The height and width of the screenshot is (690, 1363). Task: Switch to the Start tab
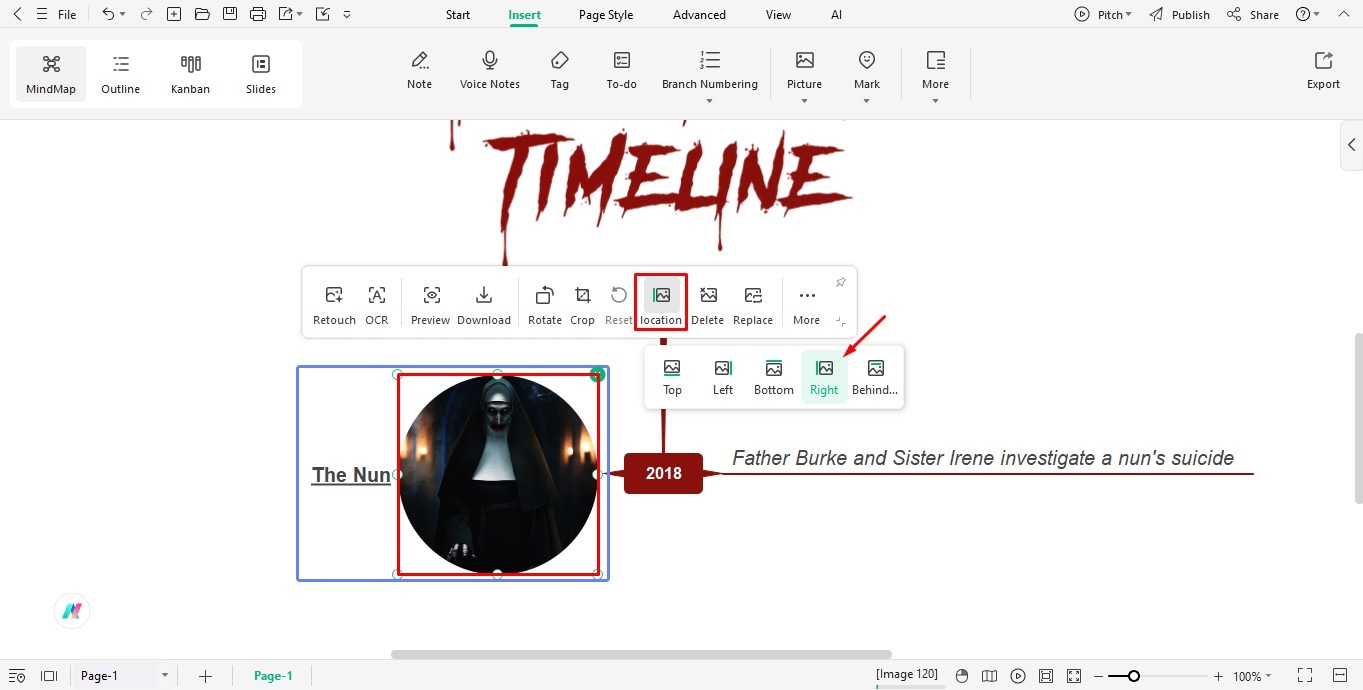pos(458,15)
